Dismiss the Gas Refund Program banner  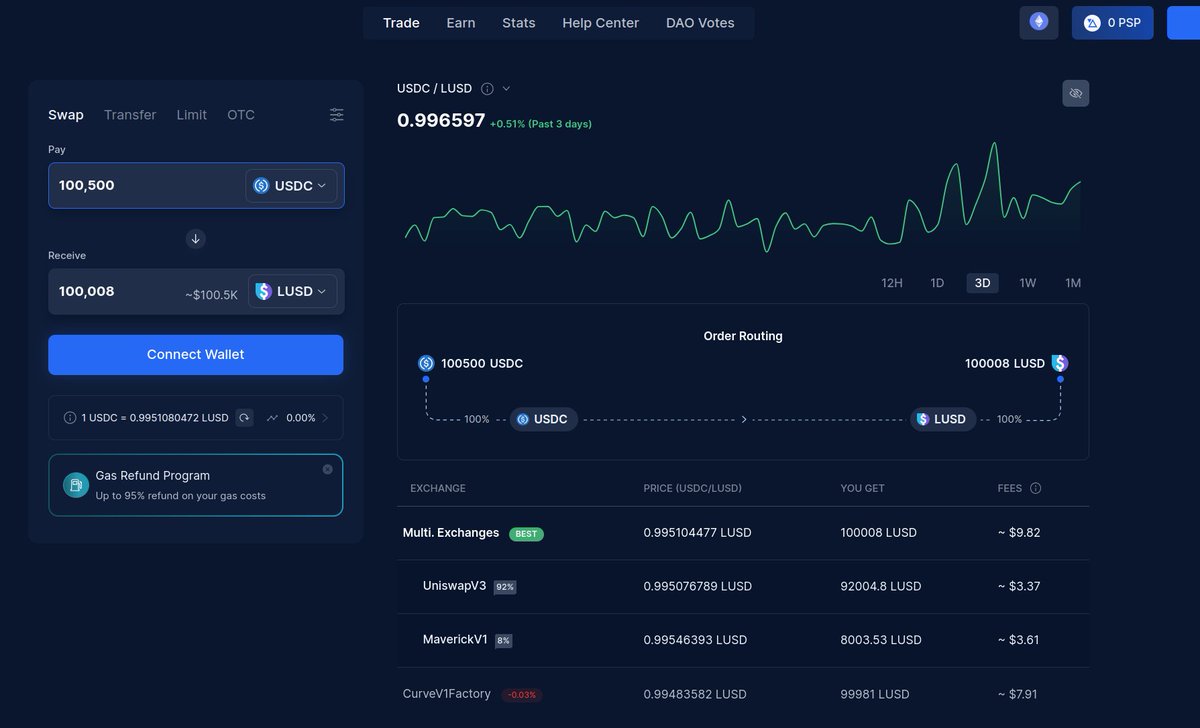[x=327, y=468]
